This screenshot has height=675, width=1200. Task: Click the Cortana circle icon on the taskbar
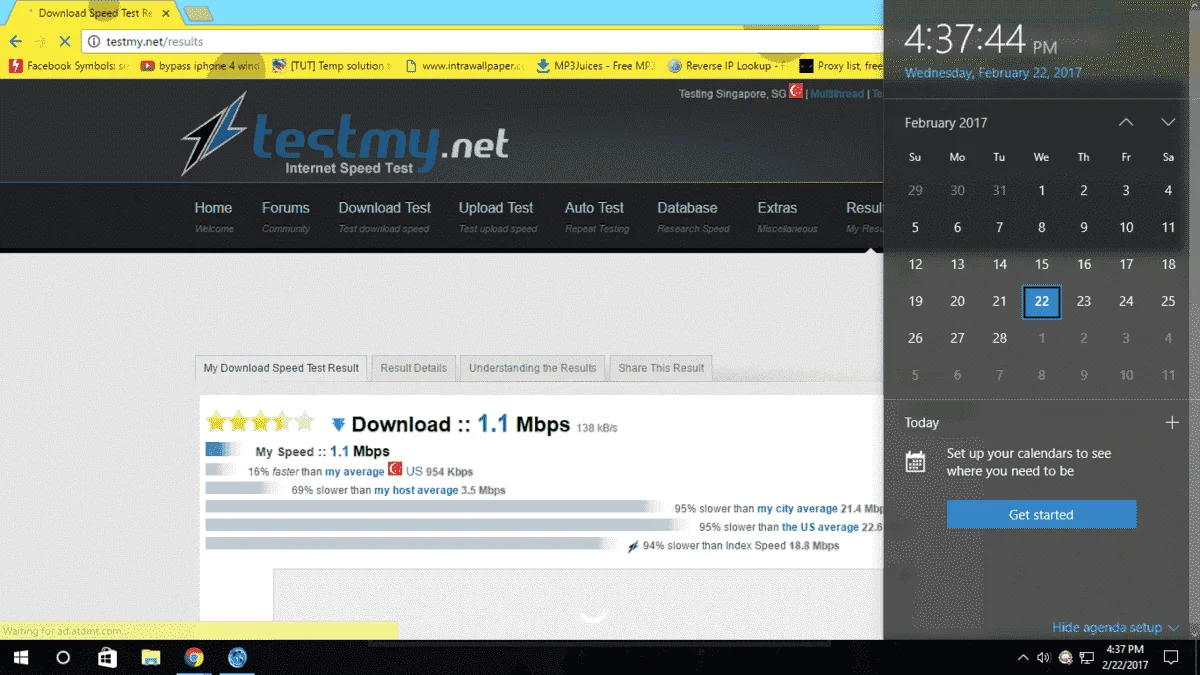click(63, 657)
